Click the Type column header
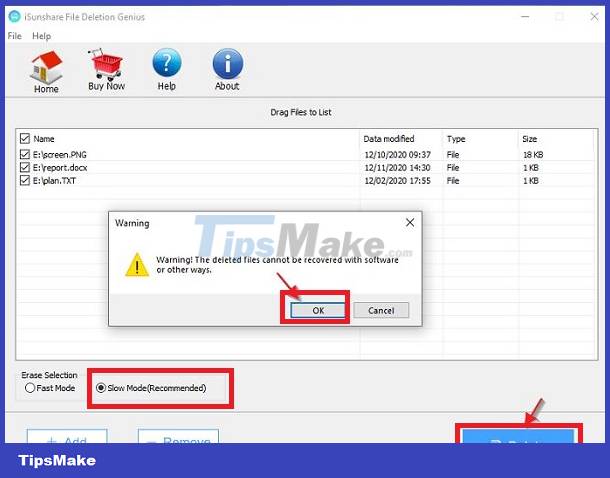610x478 pixels. point(456,139)
